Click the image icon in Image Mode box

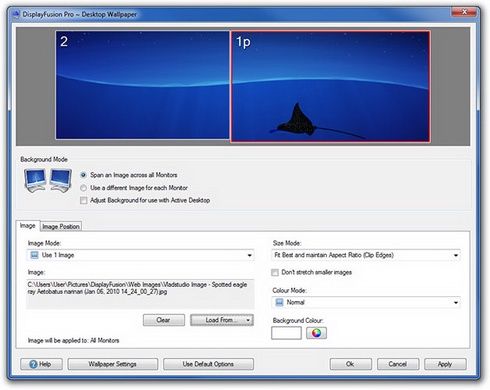point(34,255)
